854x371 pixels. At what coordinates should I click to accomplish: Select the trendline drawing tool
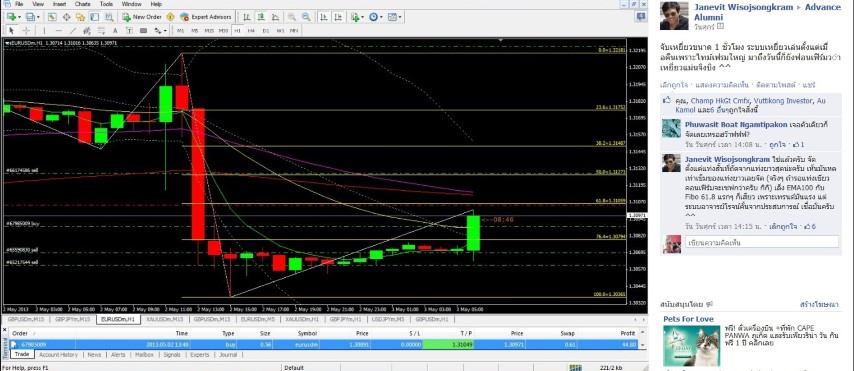point(72,31)
